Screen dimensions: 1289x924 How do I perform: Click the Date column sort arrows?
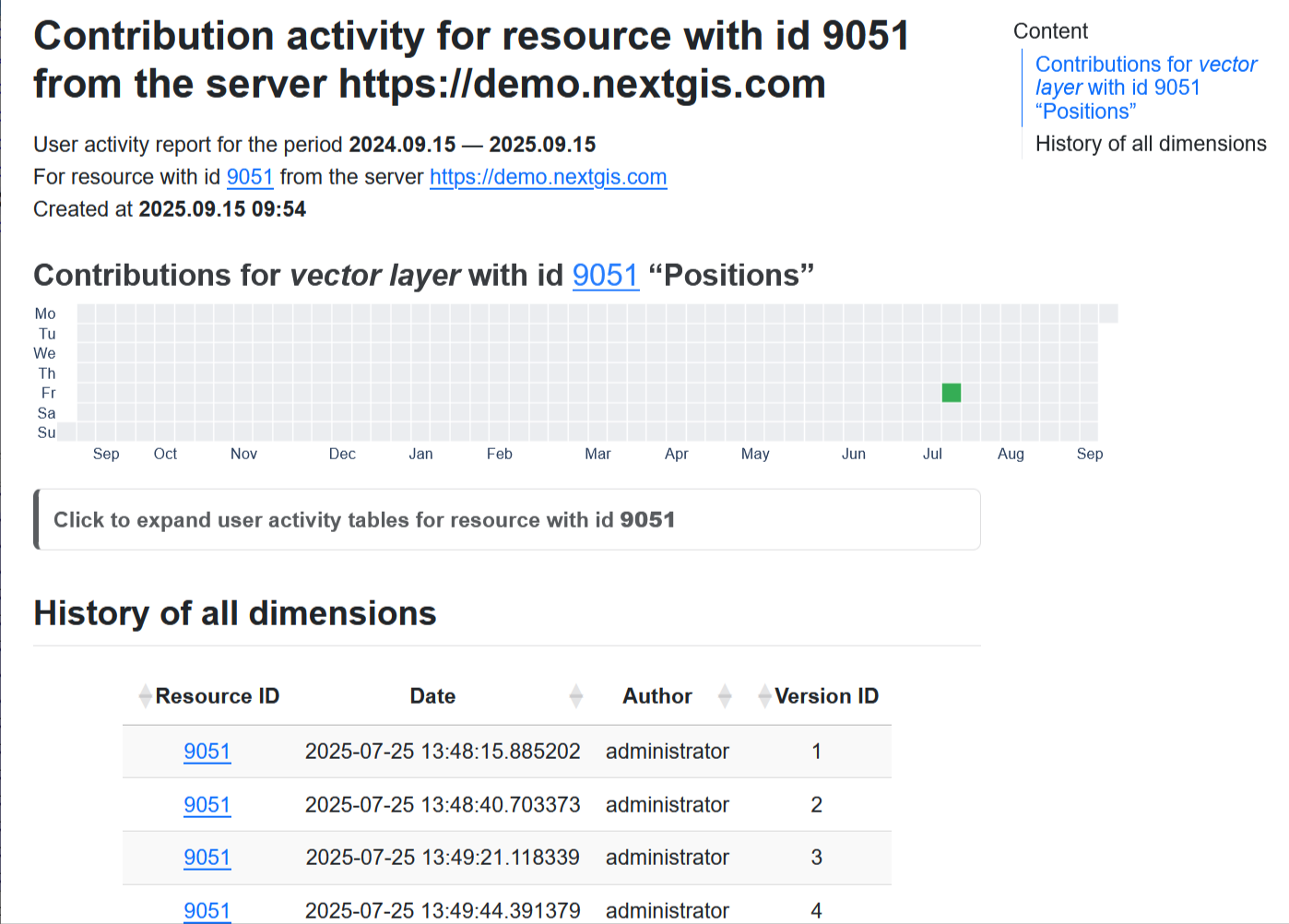click(576, 696)
